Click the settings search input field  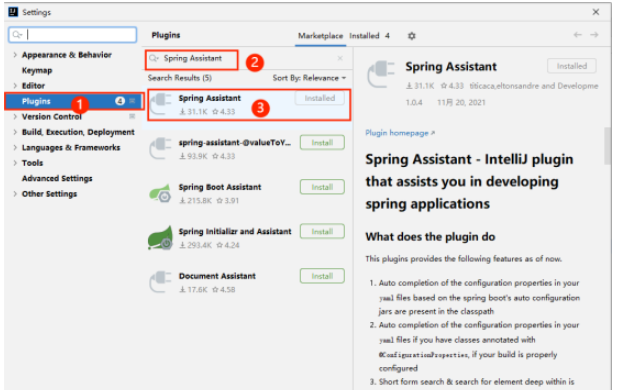coord(73,35)
